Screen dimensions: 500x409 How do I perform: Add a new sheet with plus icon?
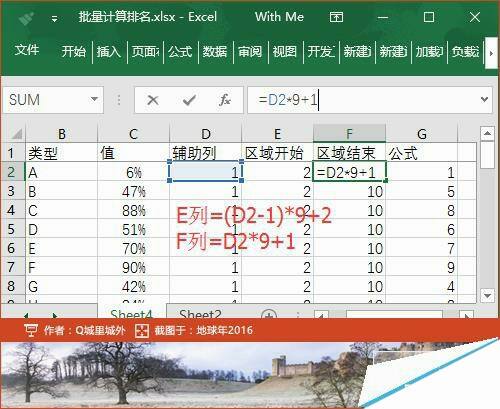coord(269,315)
